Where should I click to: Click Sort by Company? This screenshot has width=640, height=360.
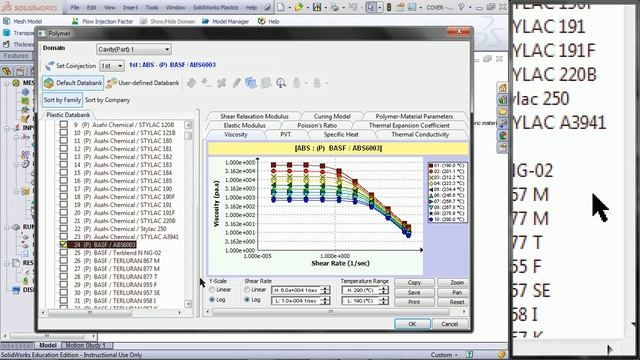click(107, 100)
